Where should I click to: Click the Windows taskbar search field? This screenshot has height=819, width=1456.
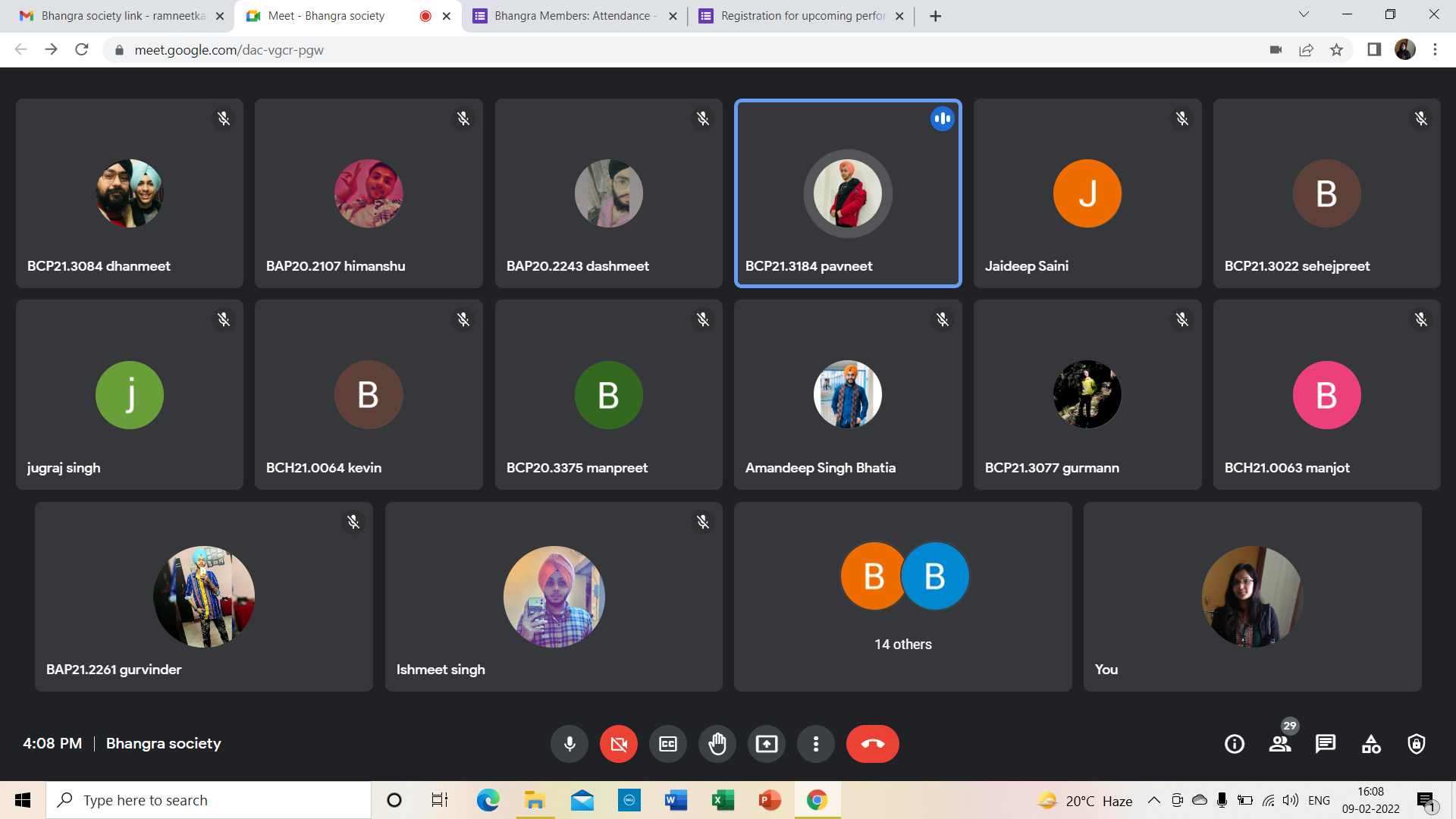coord(209,800)
